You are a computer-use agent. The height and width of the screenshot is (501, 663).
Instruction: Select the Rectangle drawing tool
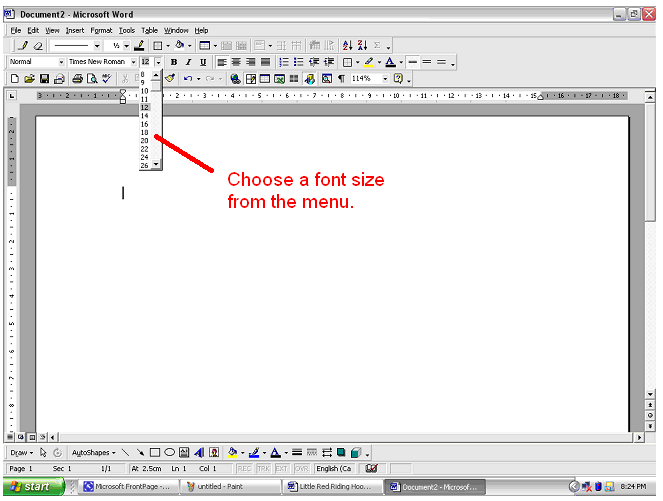click(155, 453)
